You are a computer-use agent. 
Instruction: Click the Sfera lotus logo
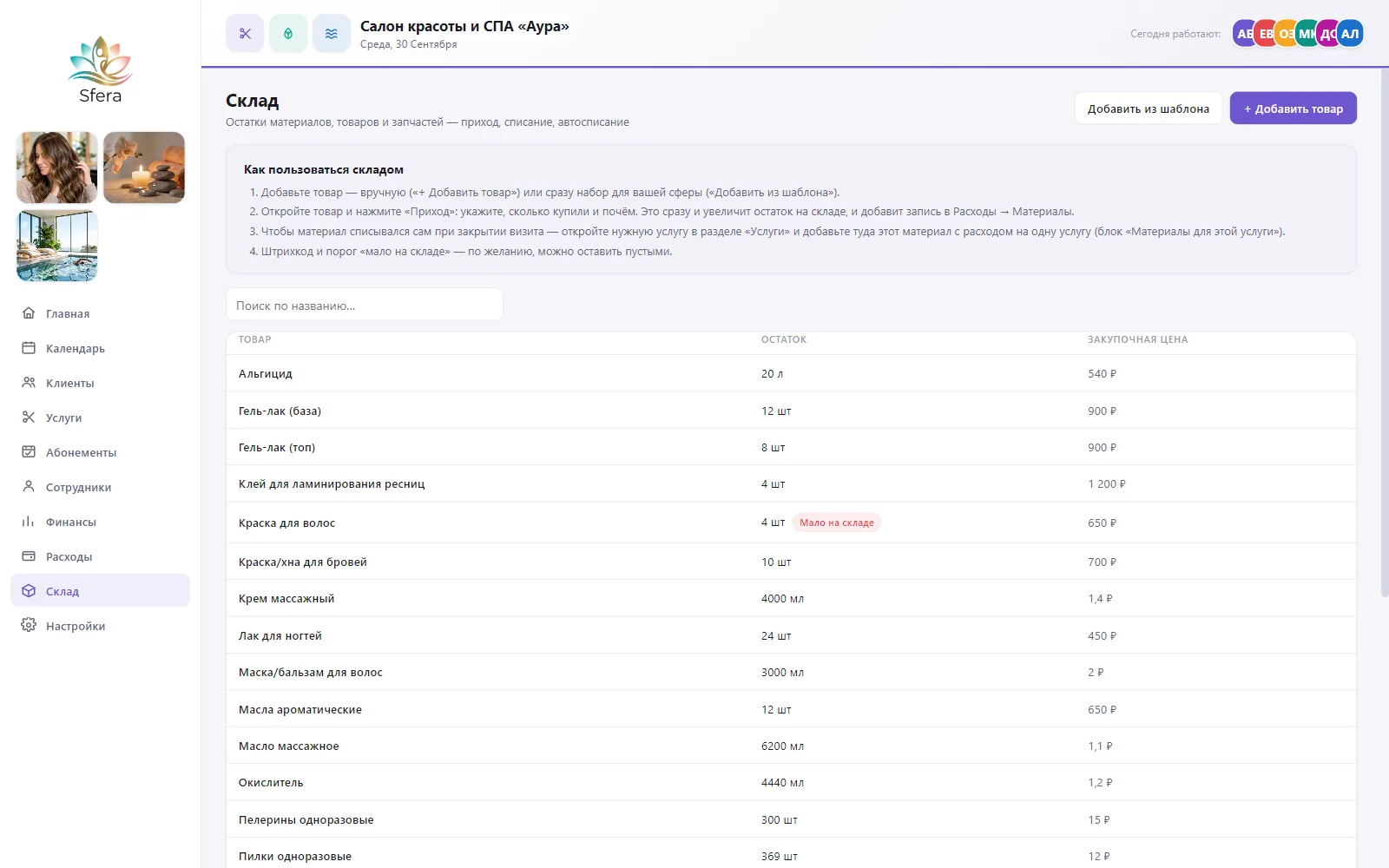pos(100,69)
